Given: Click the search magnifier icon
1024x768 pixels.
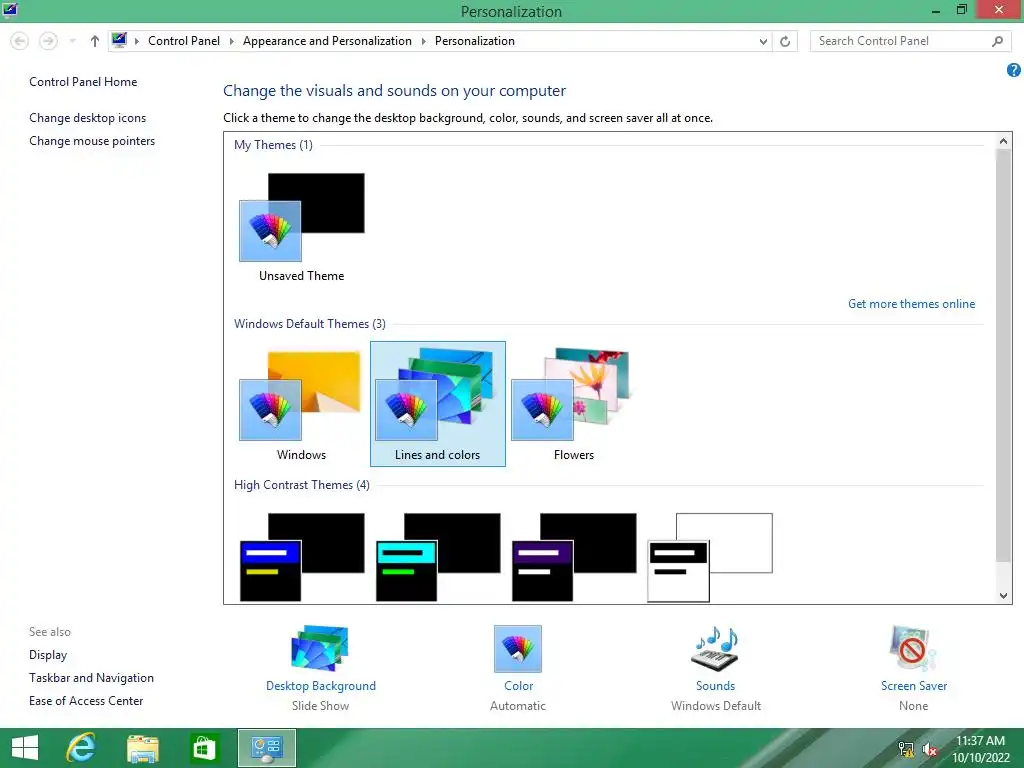Looking at the screenshot, I should pyautogui.click(x=997, y=41).
